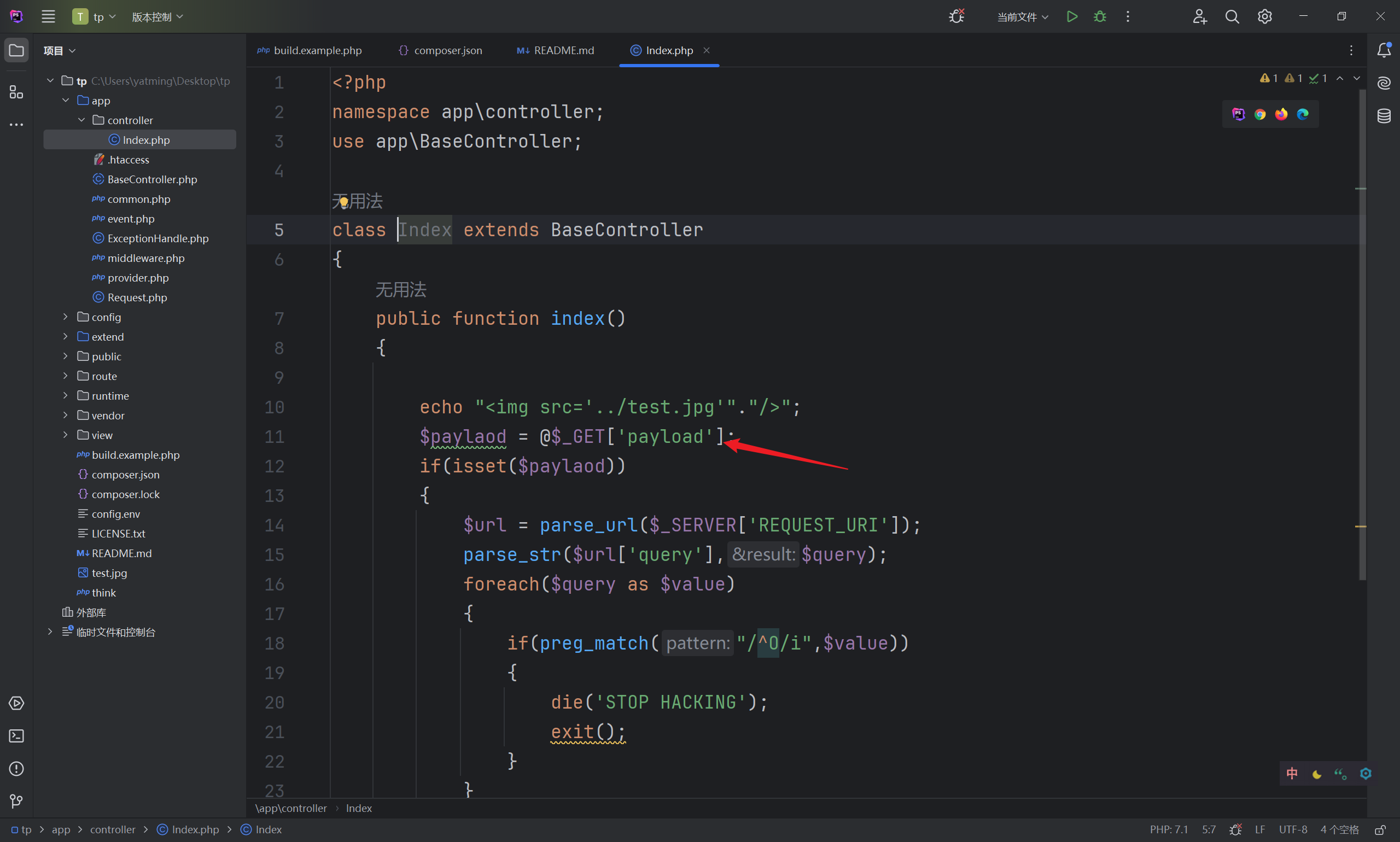Viewport: 1400px width, 842px height.
Task: Toggle the Project tool window
Action: [x=16, y=50]
